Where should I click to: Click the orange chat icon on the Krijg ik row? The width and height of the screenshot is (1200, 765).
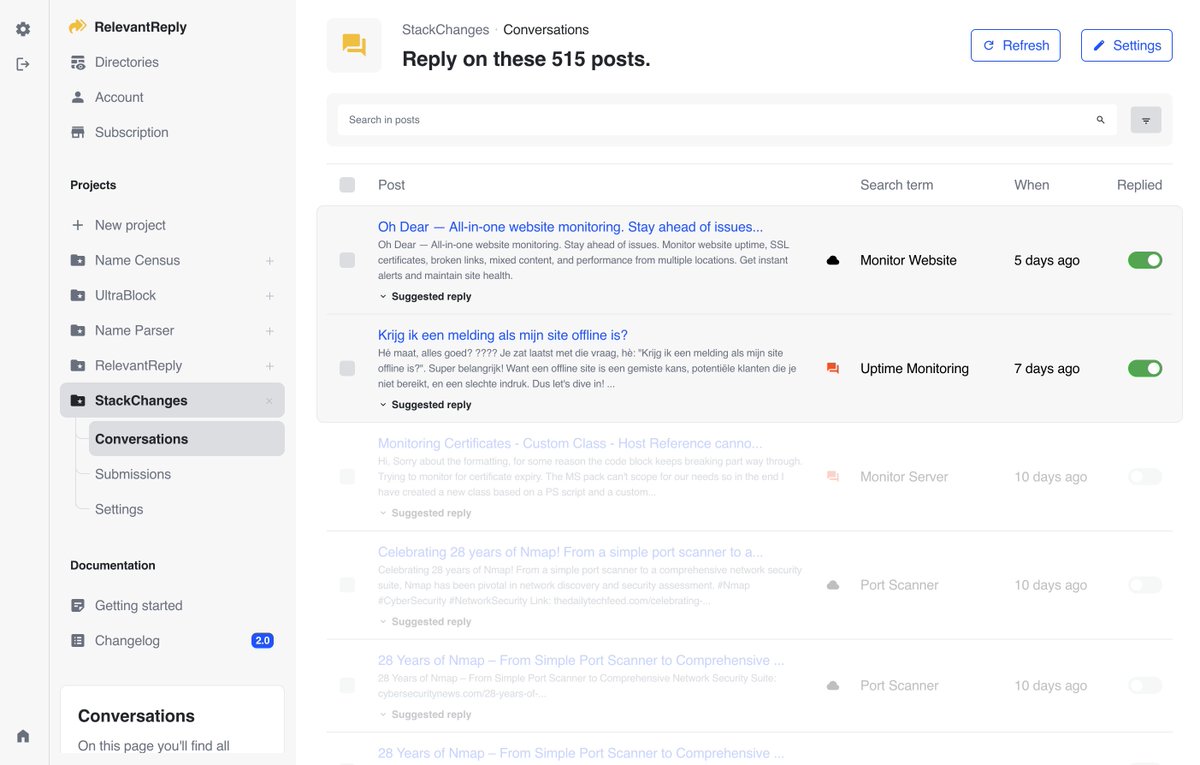coord(833,369)
